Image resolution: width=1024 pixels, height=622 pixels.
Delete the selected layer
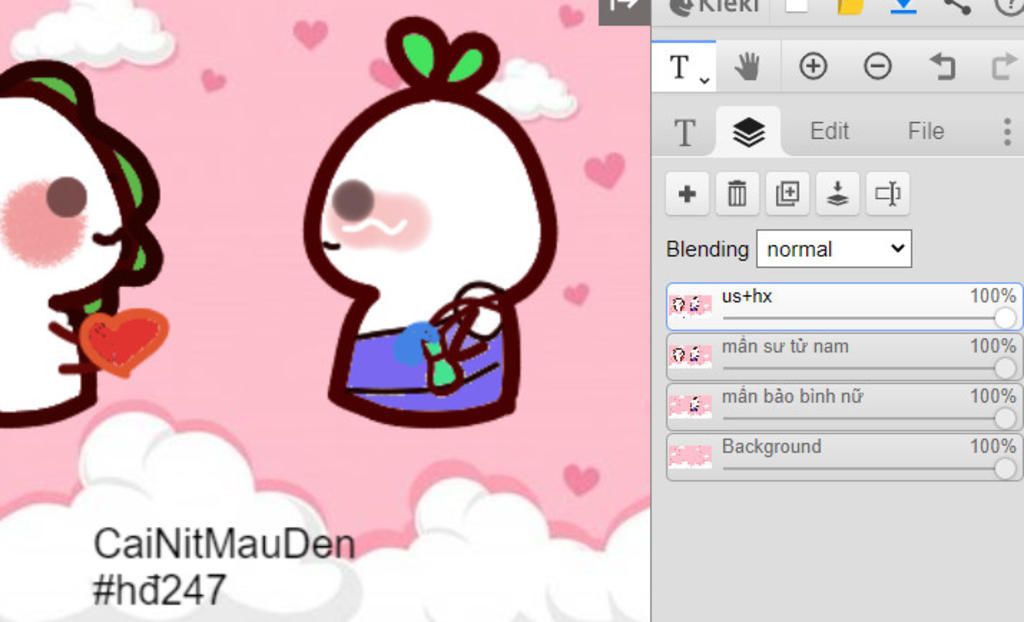pyautogui.click(x=737, y=193)
